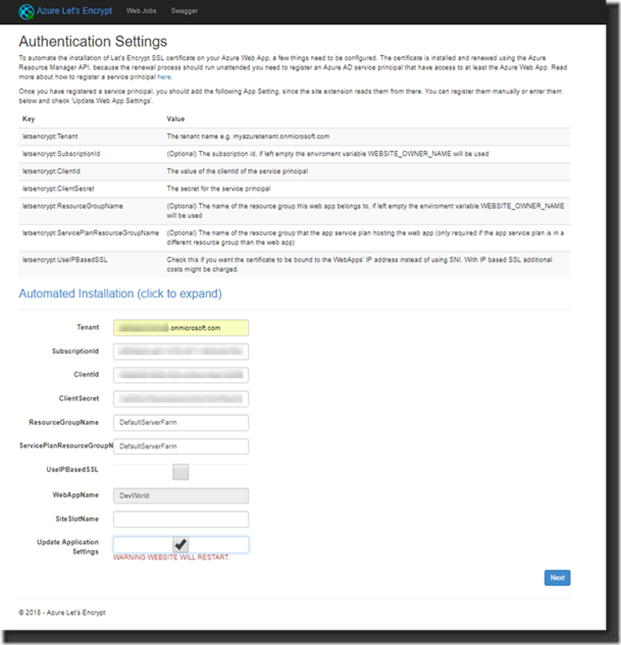
Task: Open the Web Jobs menu item
Action: point(141,11)
